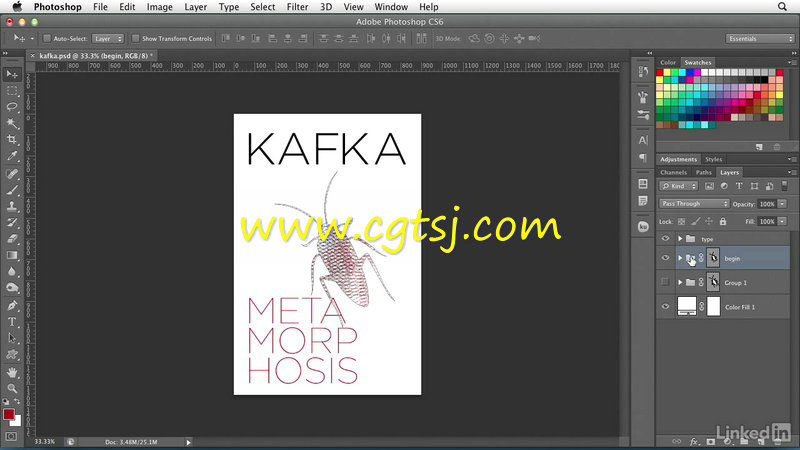This screenshot has height=450, width=800.
Task: Select the Hand tool
Action: (11, 372)
